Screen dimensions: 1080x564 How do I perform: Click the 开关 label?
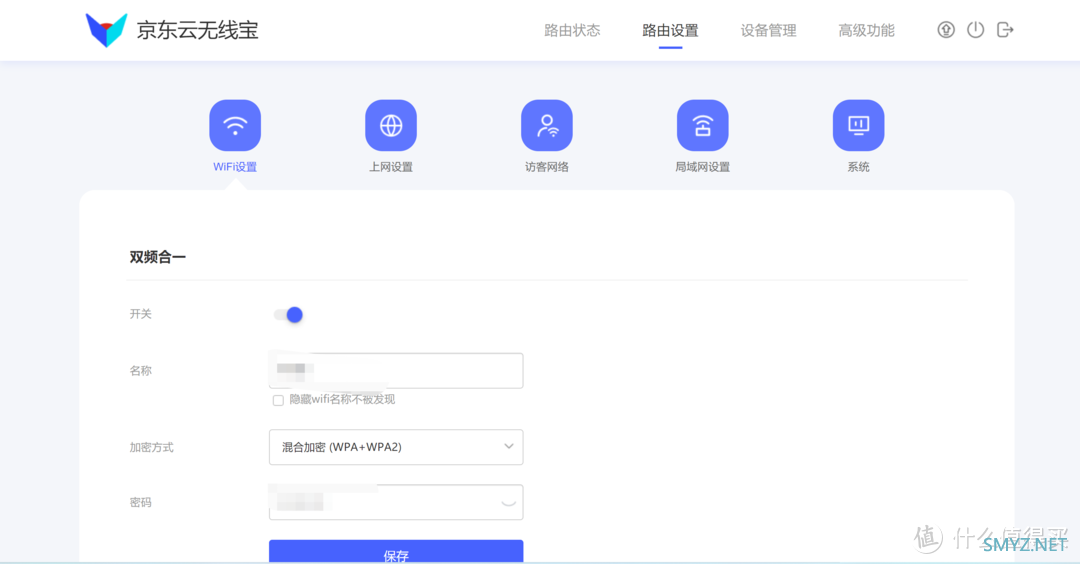141,314
